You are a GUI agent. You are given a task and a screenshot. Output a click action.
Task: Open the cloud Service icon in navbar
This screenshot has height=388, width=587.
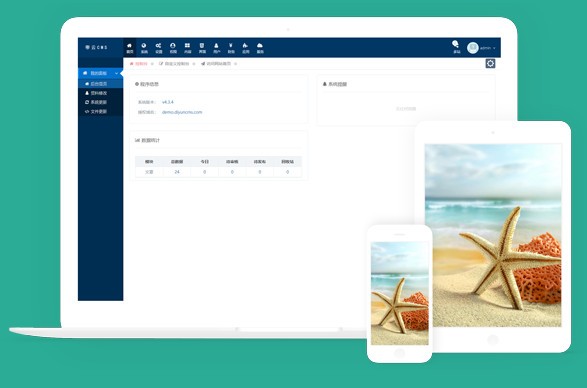click(260, 48)
